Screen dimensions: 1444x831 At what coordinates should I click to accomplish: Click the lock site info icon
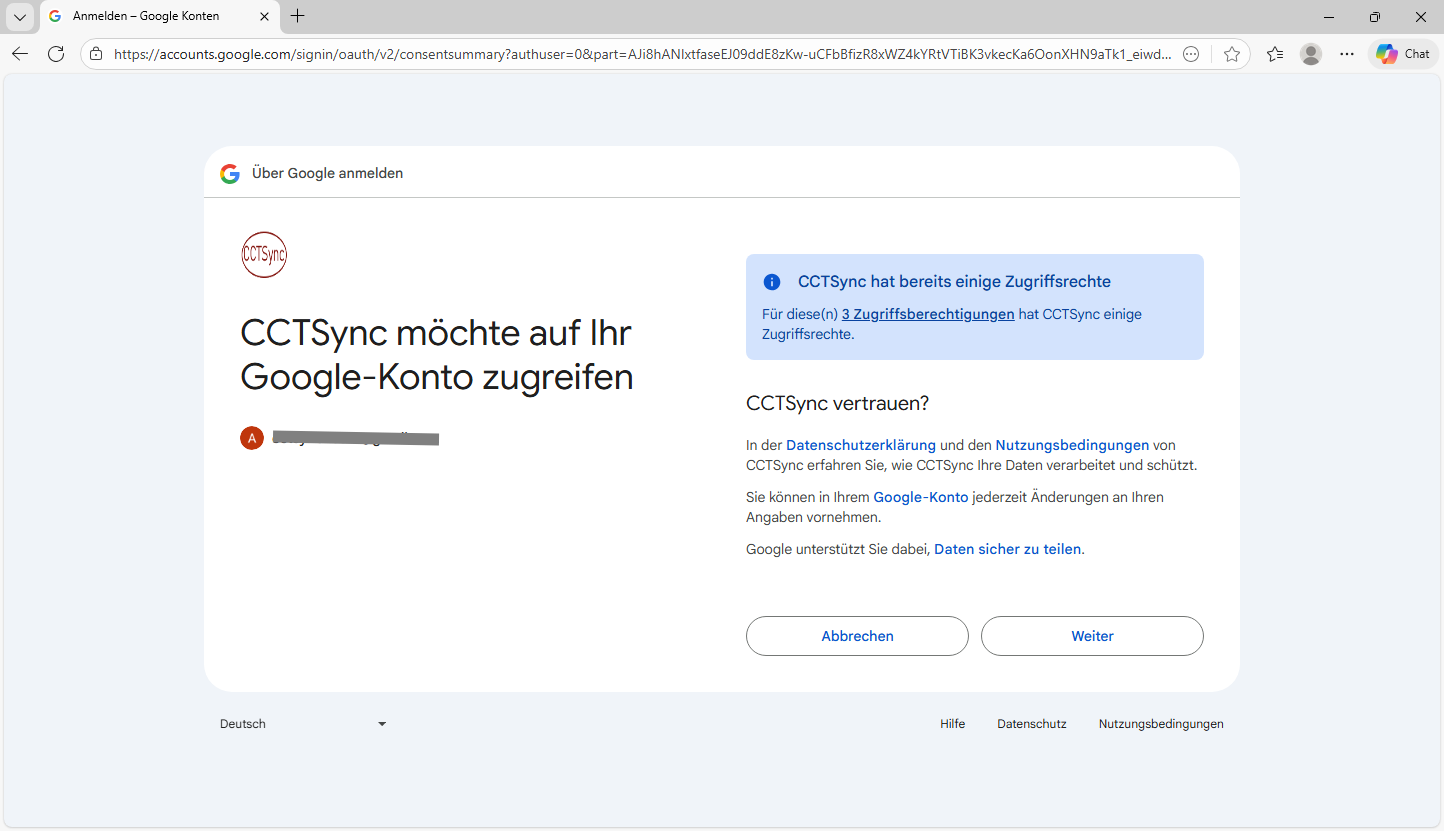click(x=96, y=54)
